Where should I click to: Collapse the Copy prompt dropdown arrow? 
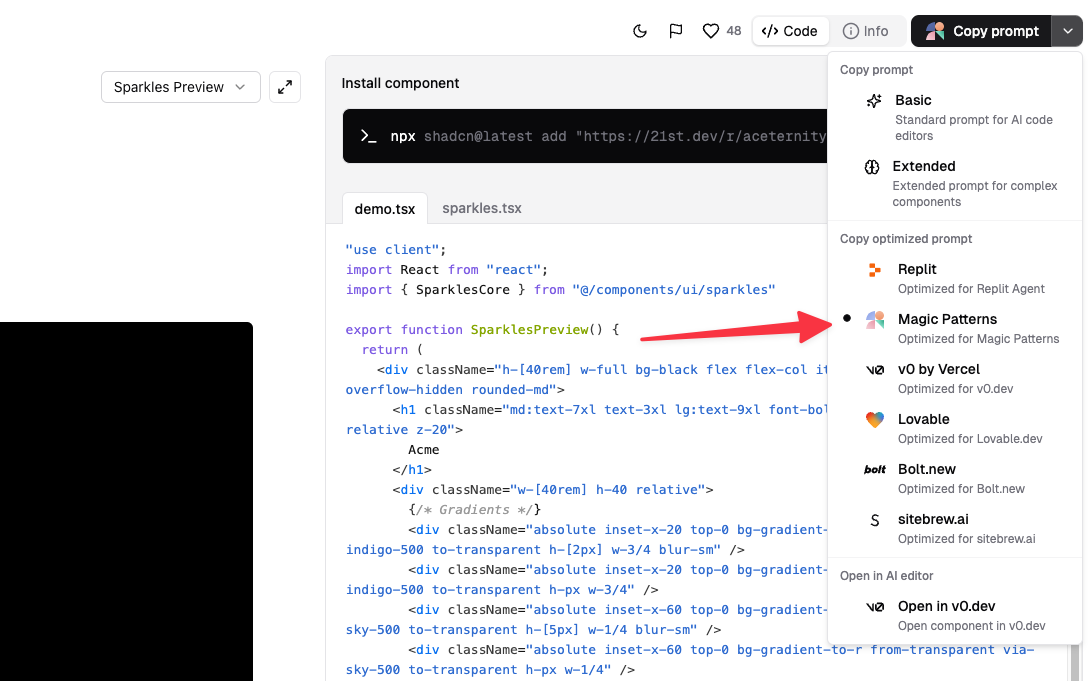click(x=1067, y=31)
